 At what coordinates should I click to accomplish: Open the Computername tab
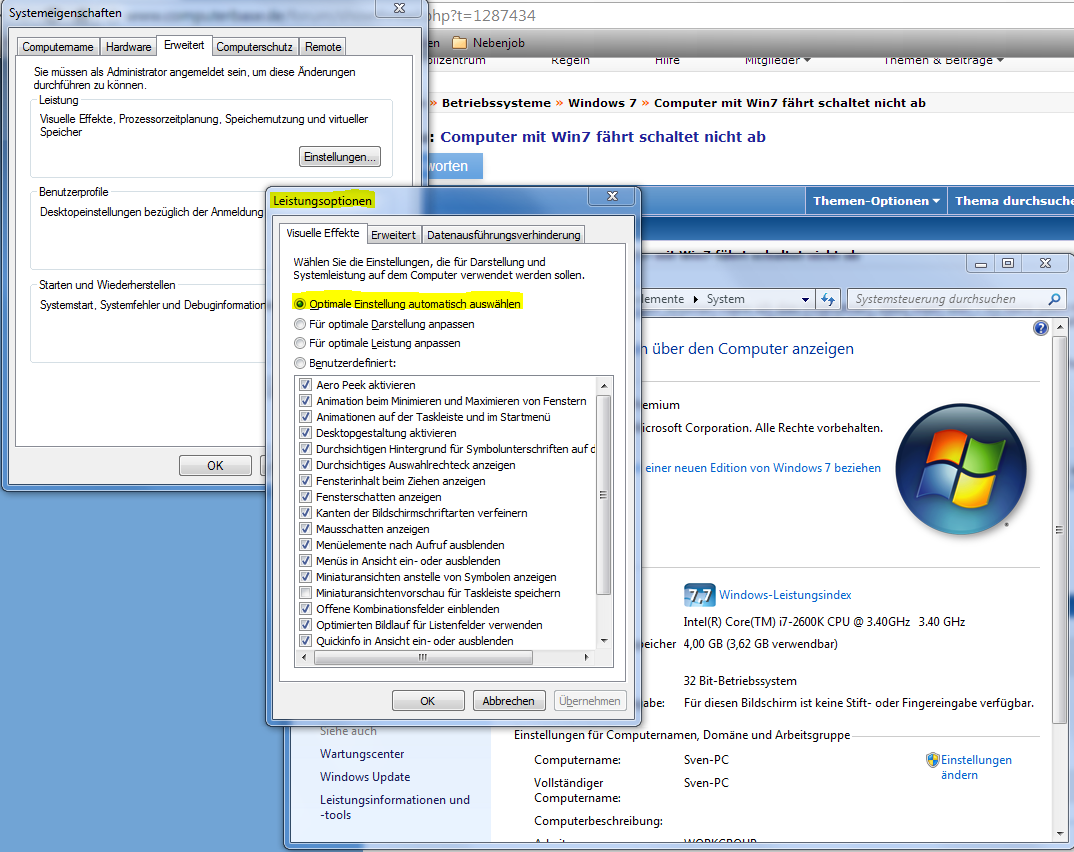(58, 47)
